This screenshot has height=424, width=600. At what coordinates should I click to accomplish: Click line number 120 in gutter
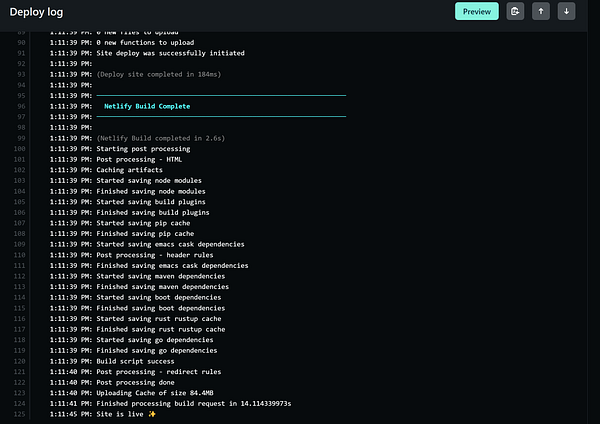19,361
